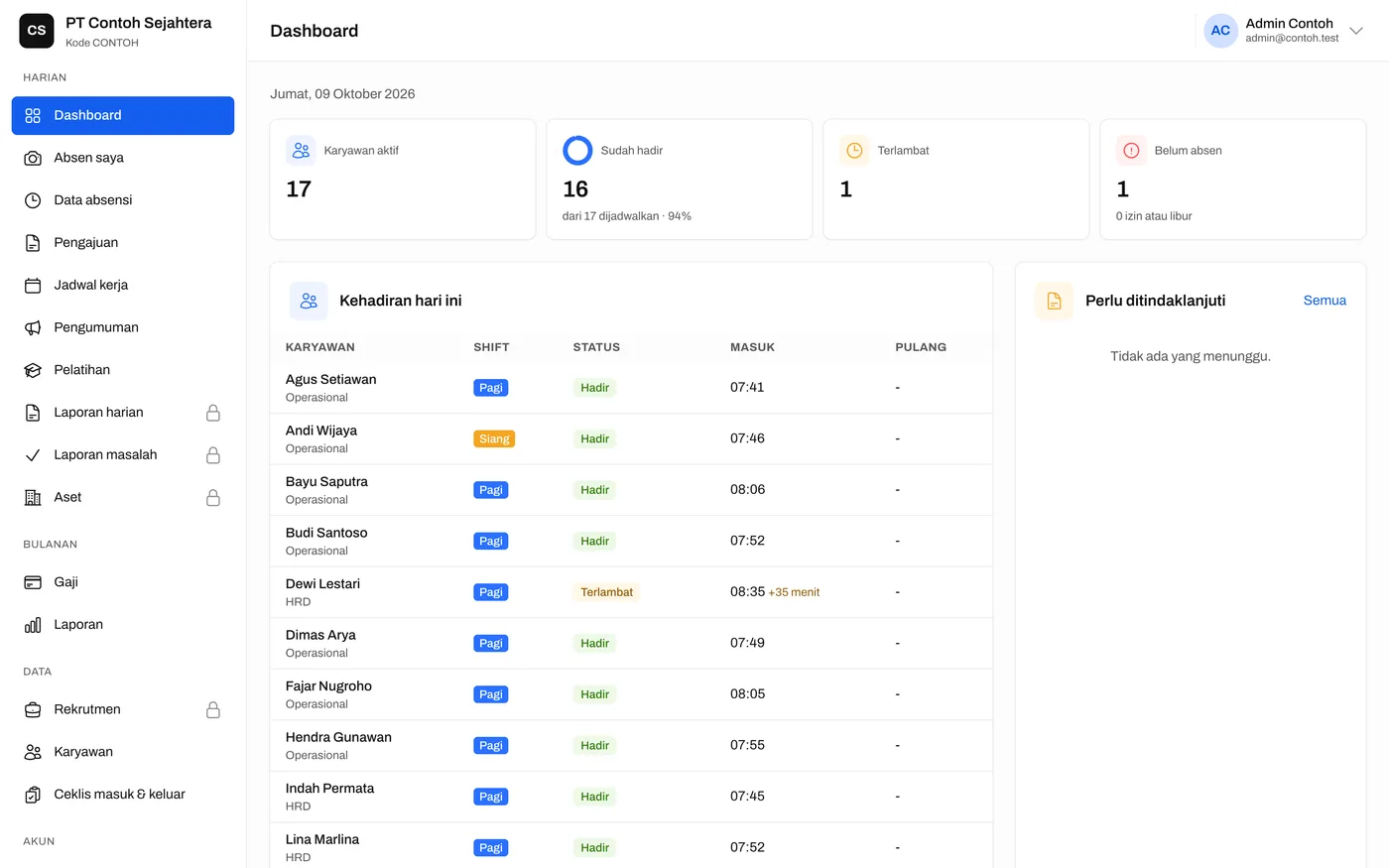Go to Data absensi page
The width and height of the screenshot is (1389, 868).
(123, 200)
